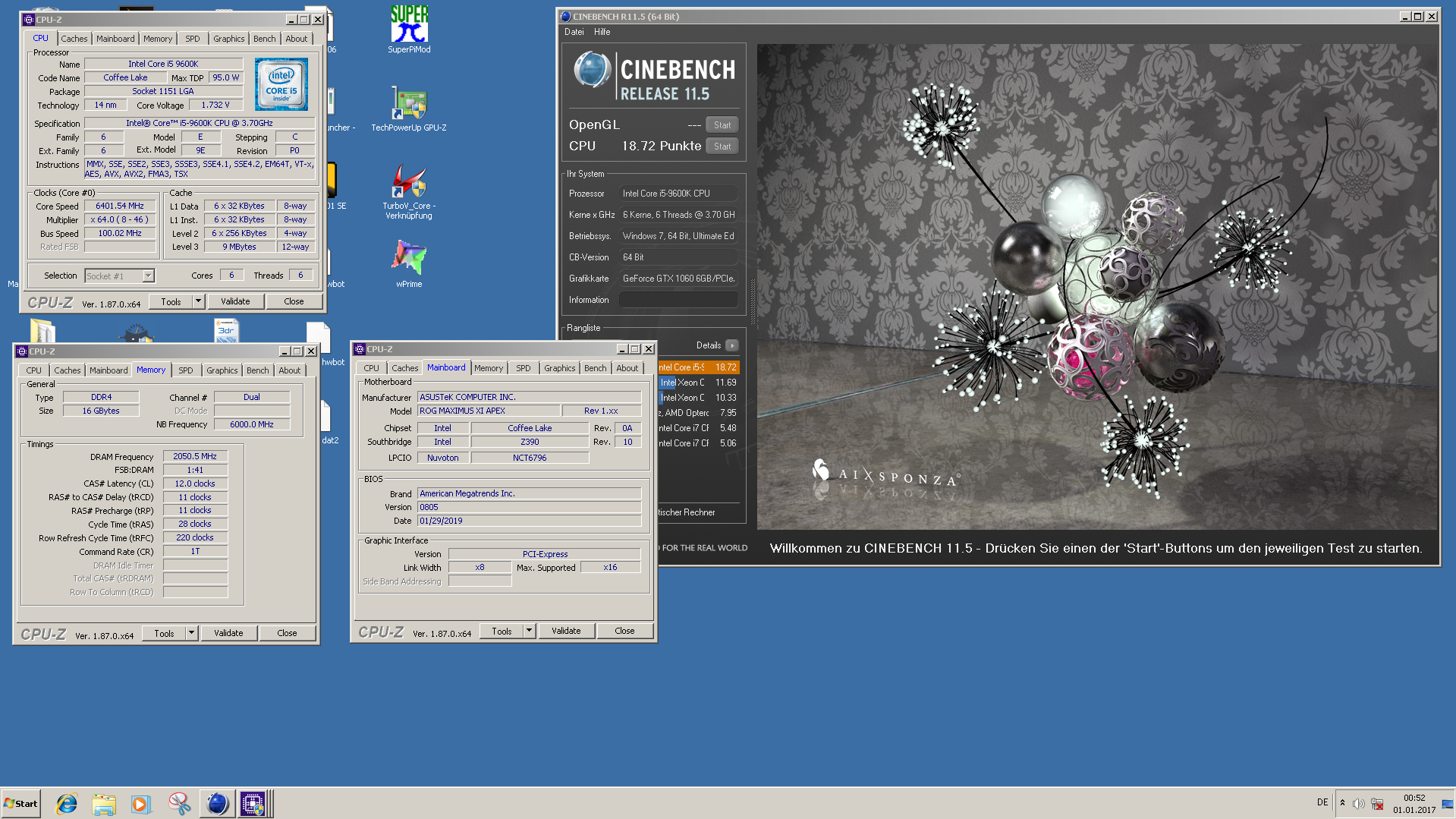The image size is (1456, 819).
Task: Click the title icon of the CPU-Z CPU window
Action: point(29,20)
